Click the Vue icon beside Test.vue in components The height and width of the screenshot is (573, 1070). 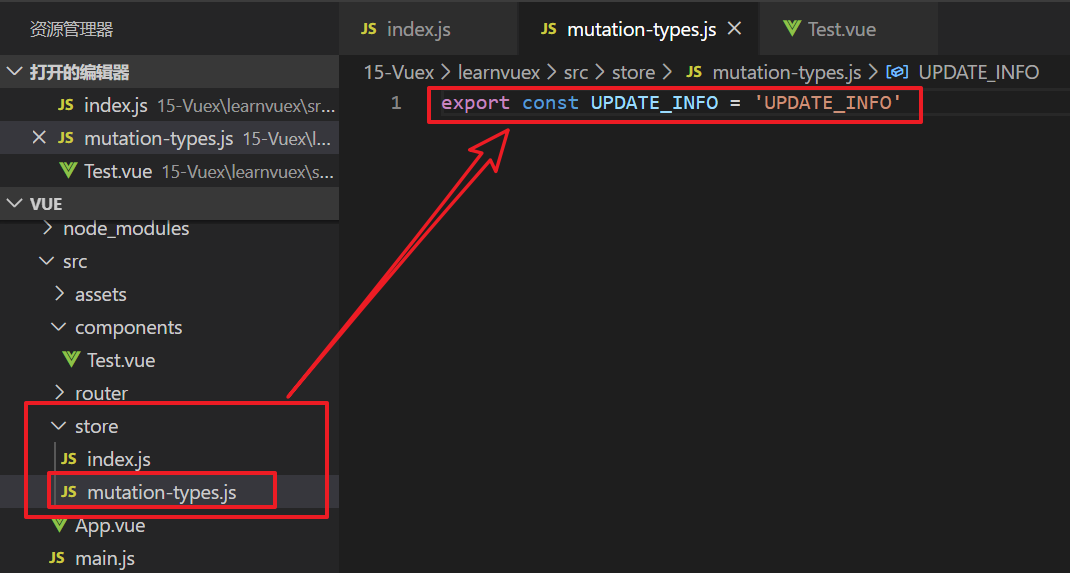tap(71, 359)
